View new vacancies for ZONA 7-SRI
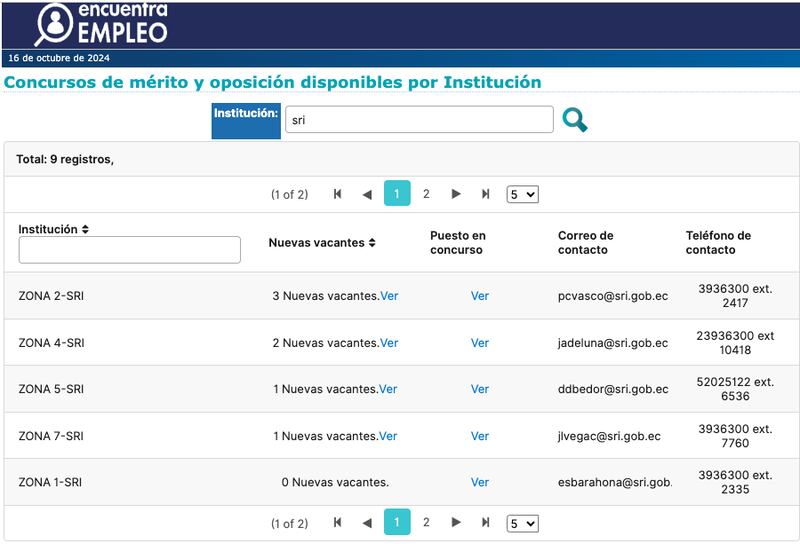 (388, 436)
